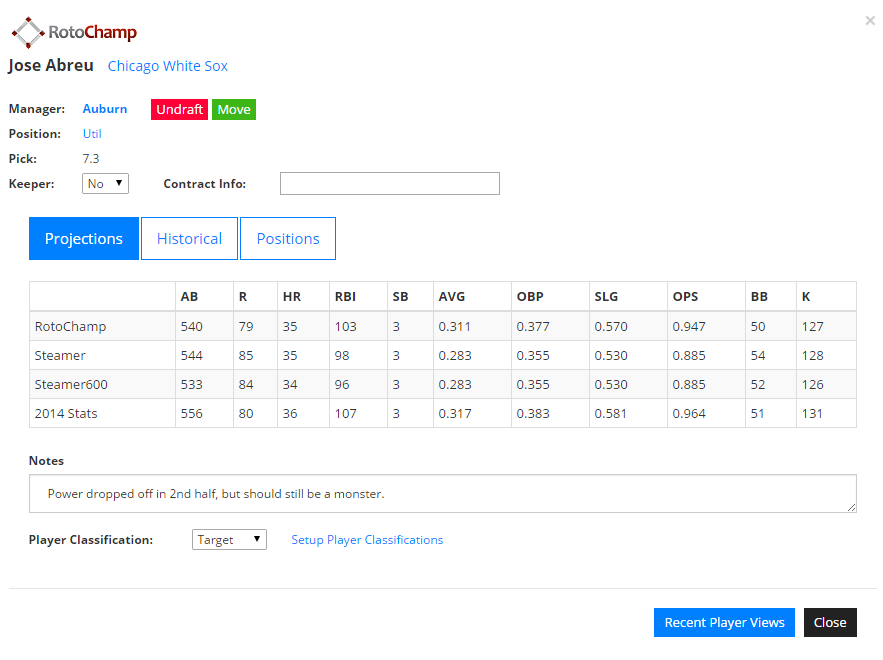Expand the Keeper dropdown
This screenshot has height=660, width=883.
pos(105,184)
